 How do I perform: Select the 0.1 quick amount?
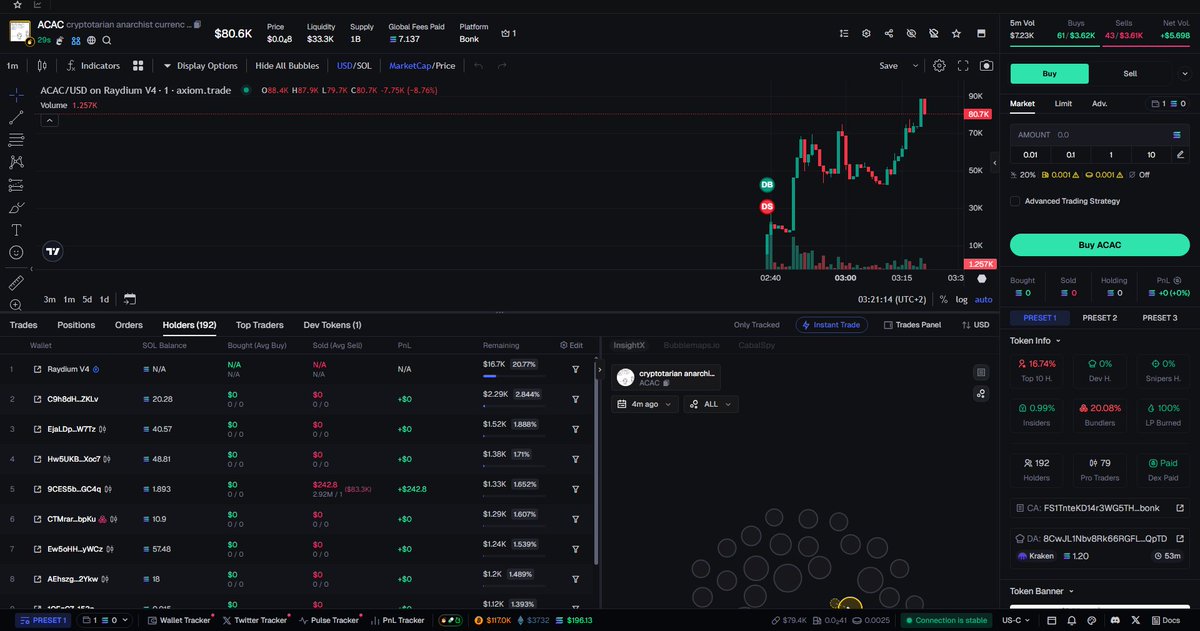click(1070, 154)
